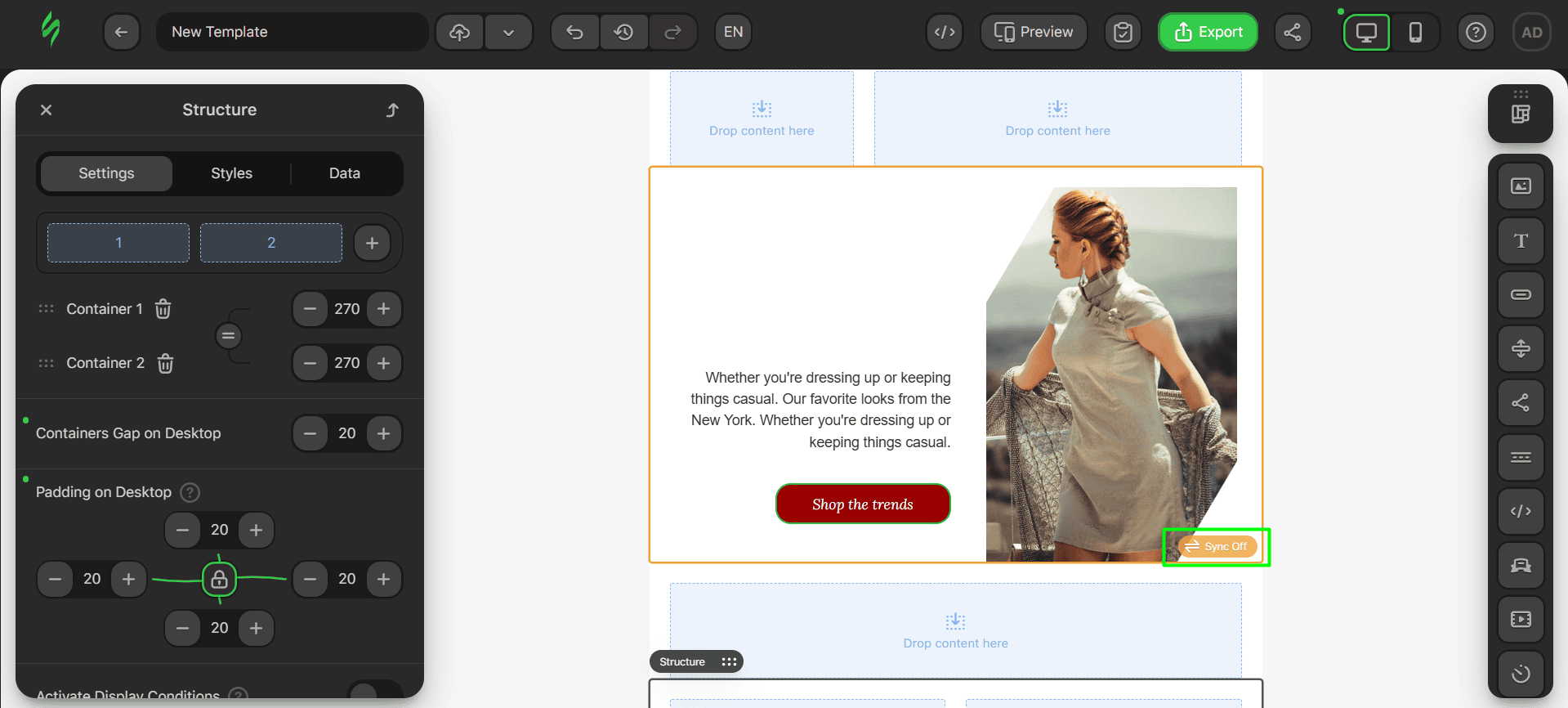This screenshot has height=708, width=1568.
Task: Click the New Template name field
Action: point(292,32)
